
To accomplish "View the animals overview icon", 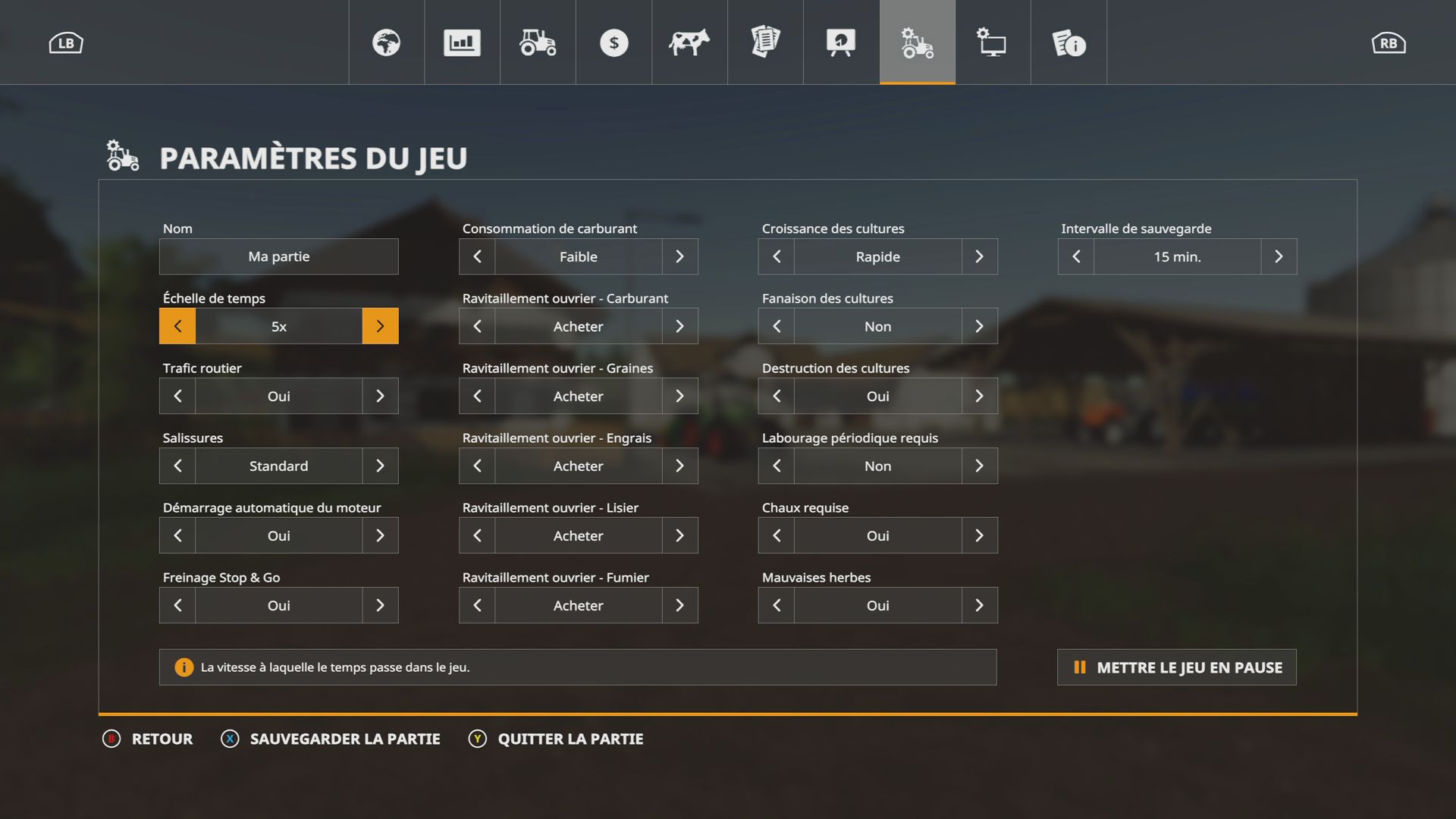I will (x=689, y=43).
